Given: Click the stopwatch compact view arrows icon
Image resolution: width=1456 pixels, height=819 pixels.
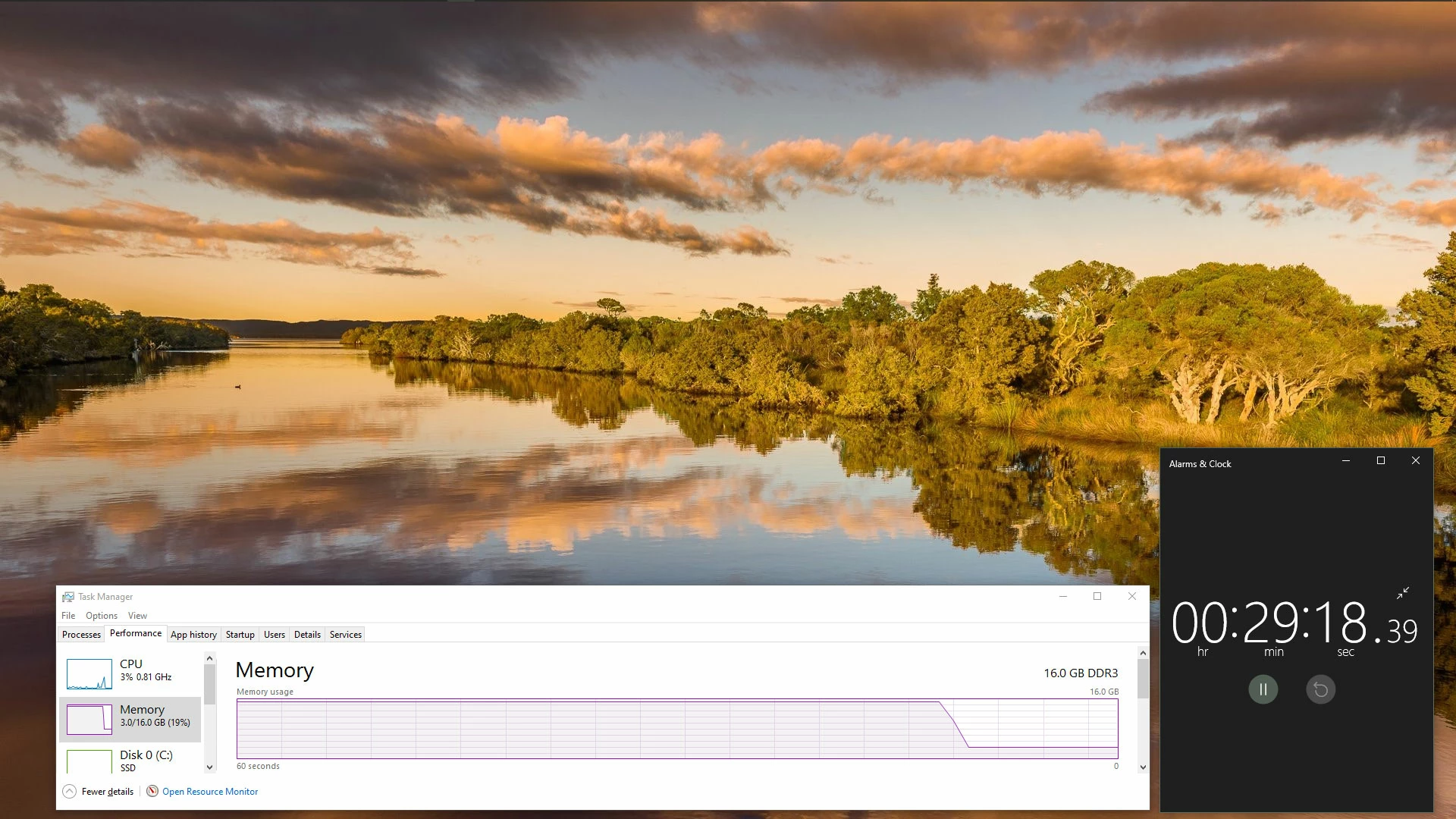Looking at the screenshot, I should [1403, 593].
